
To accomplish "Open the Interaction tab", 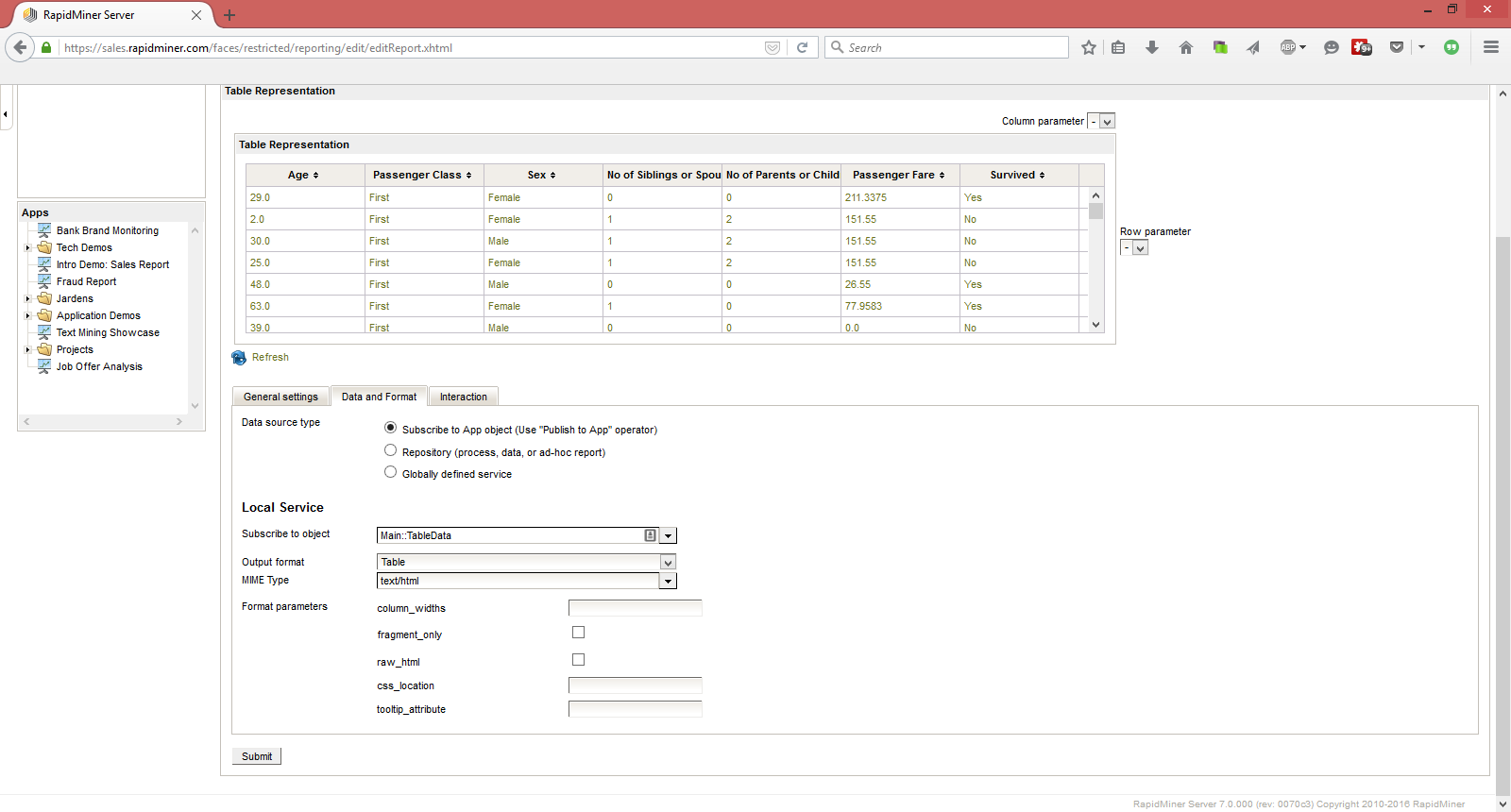I will [x=463, y=397].
